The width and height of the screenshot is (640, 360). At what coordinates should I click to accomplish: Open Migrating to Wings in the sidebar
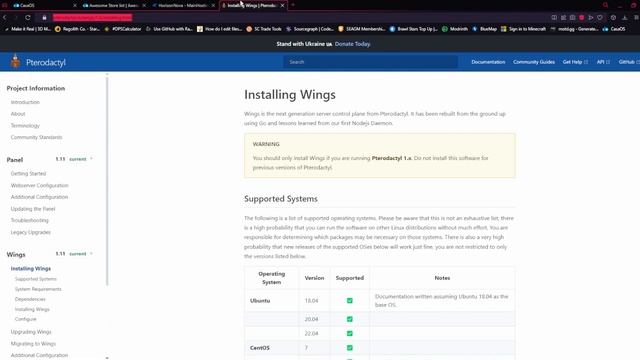33,344
